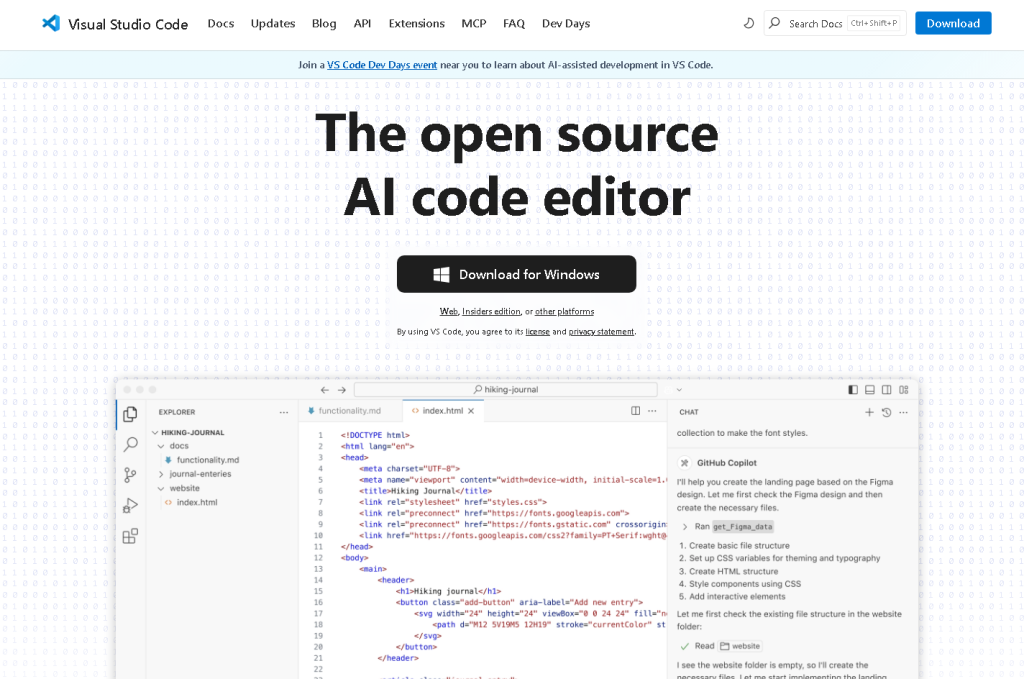Click the Search Docs input field
1024x679 pixels.
[x=815, y=23]
